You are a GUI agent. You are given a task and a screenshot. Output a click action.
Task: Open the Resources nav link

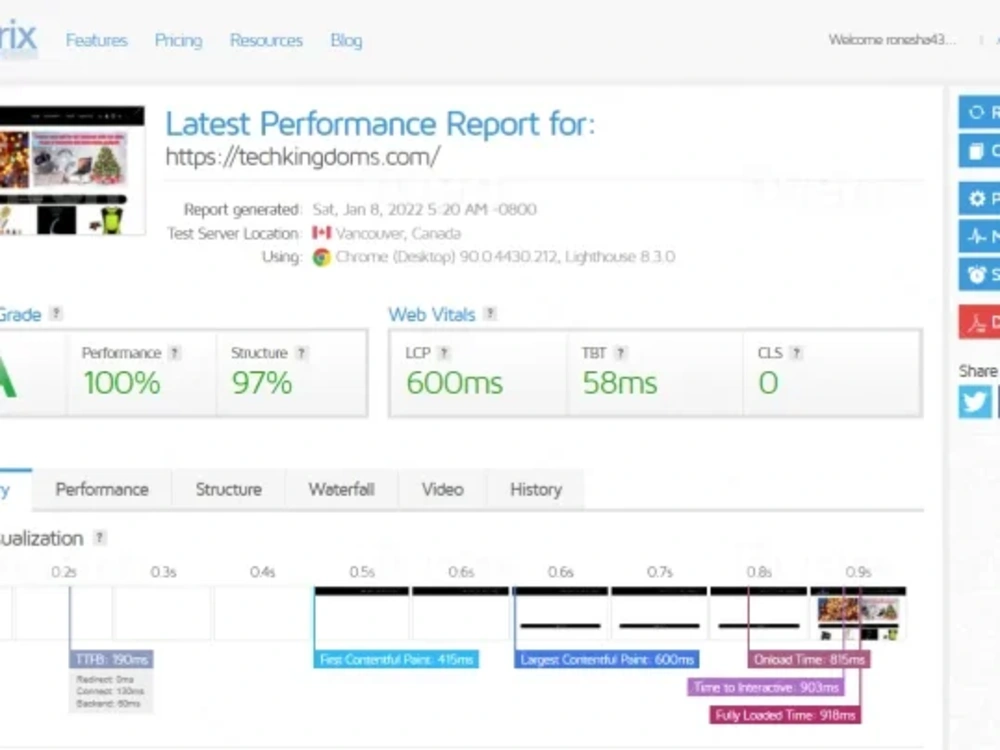(266, 40)
